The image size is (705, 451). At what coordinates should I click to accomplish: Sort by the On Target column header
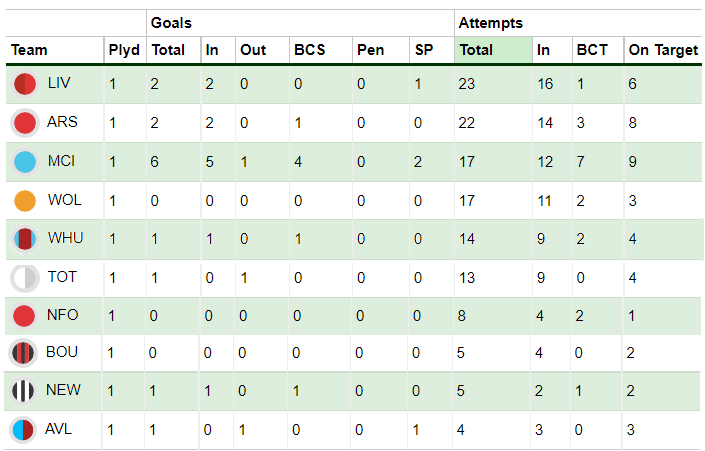click(x=663, y=50)
